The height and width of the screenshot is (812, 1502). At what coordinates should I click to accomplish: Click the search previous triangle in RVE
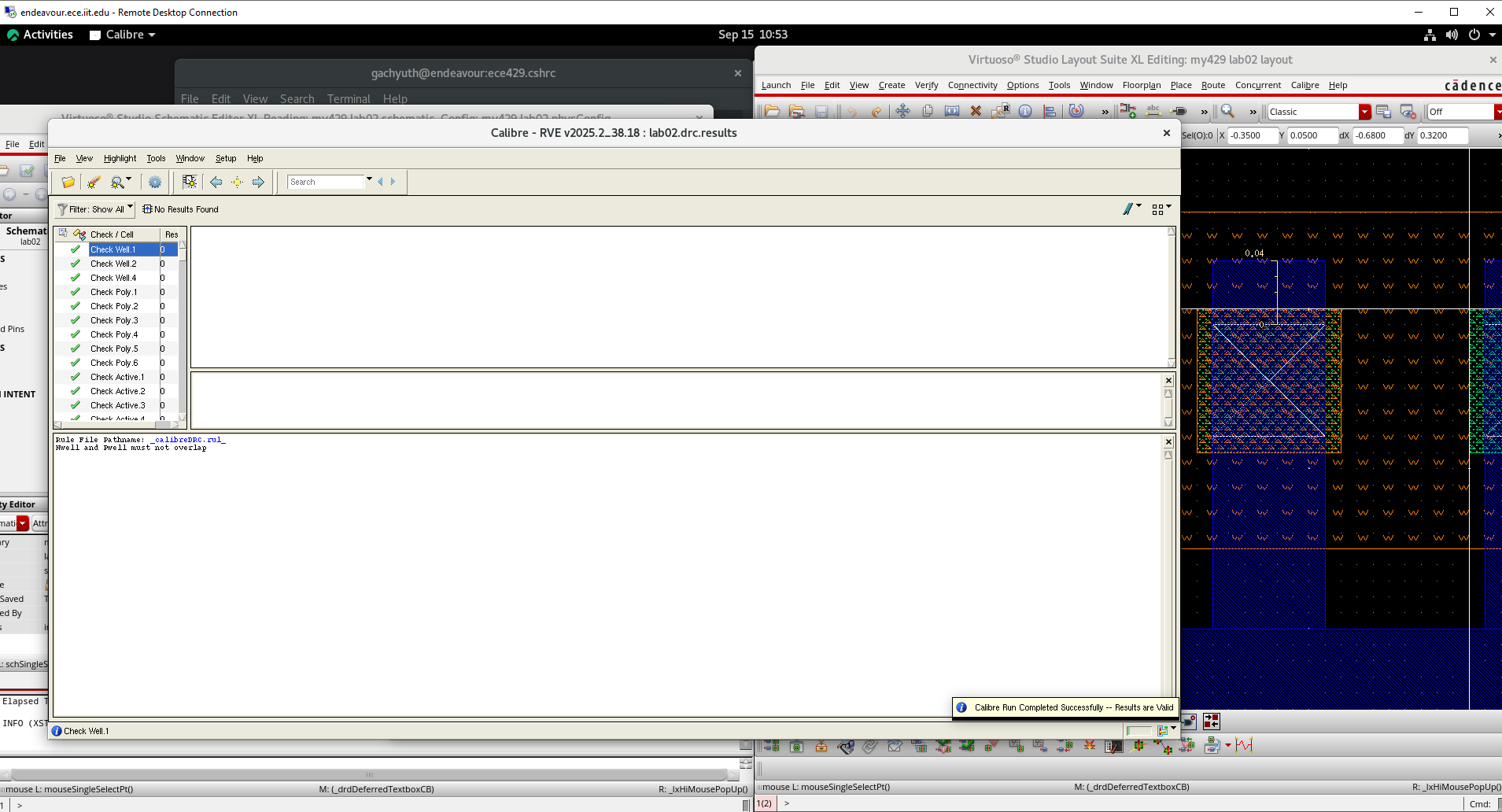click(381, 182)
